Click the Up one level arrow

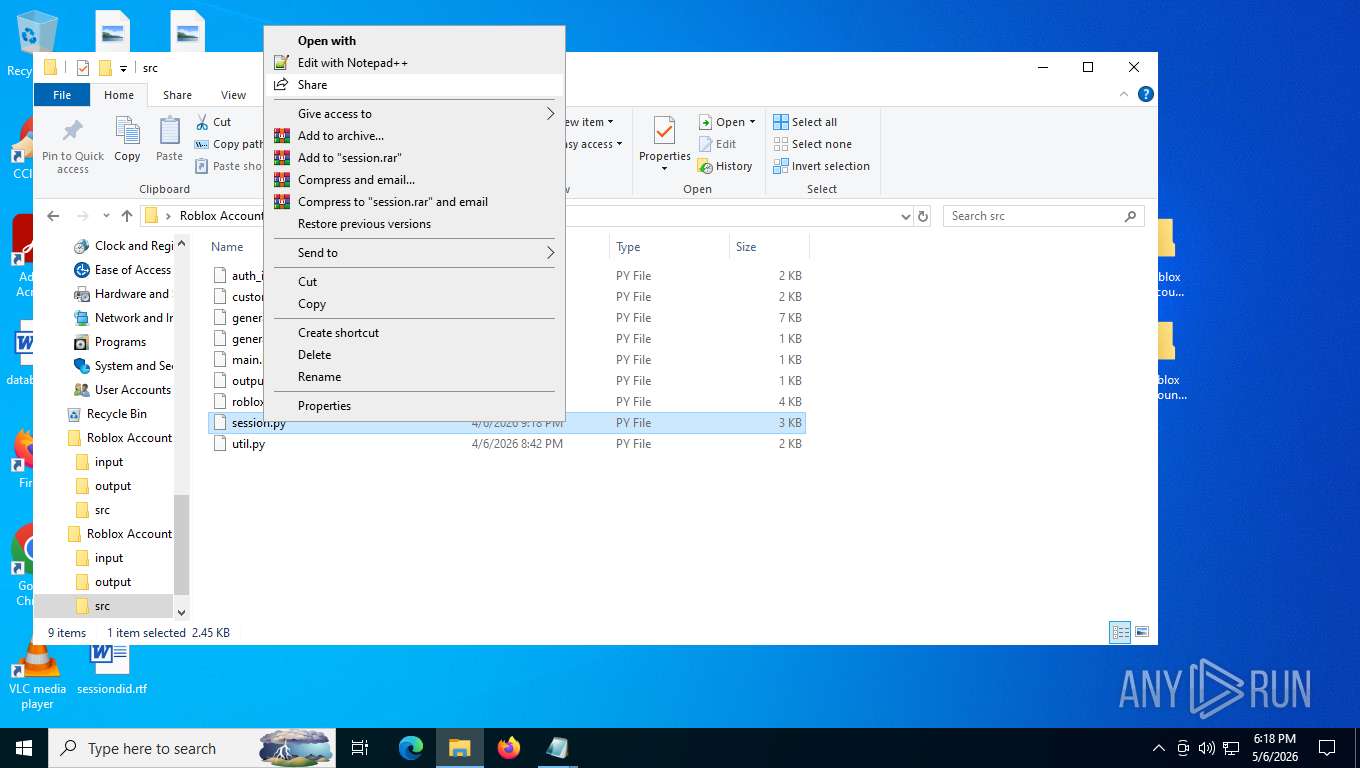(127, 216)
